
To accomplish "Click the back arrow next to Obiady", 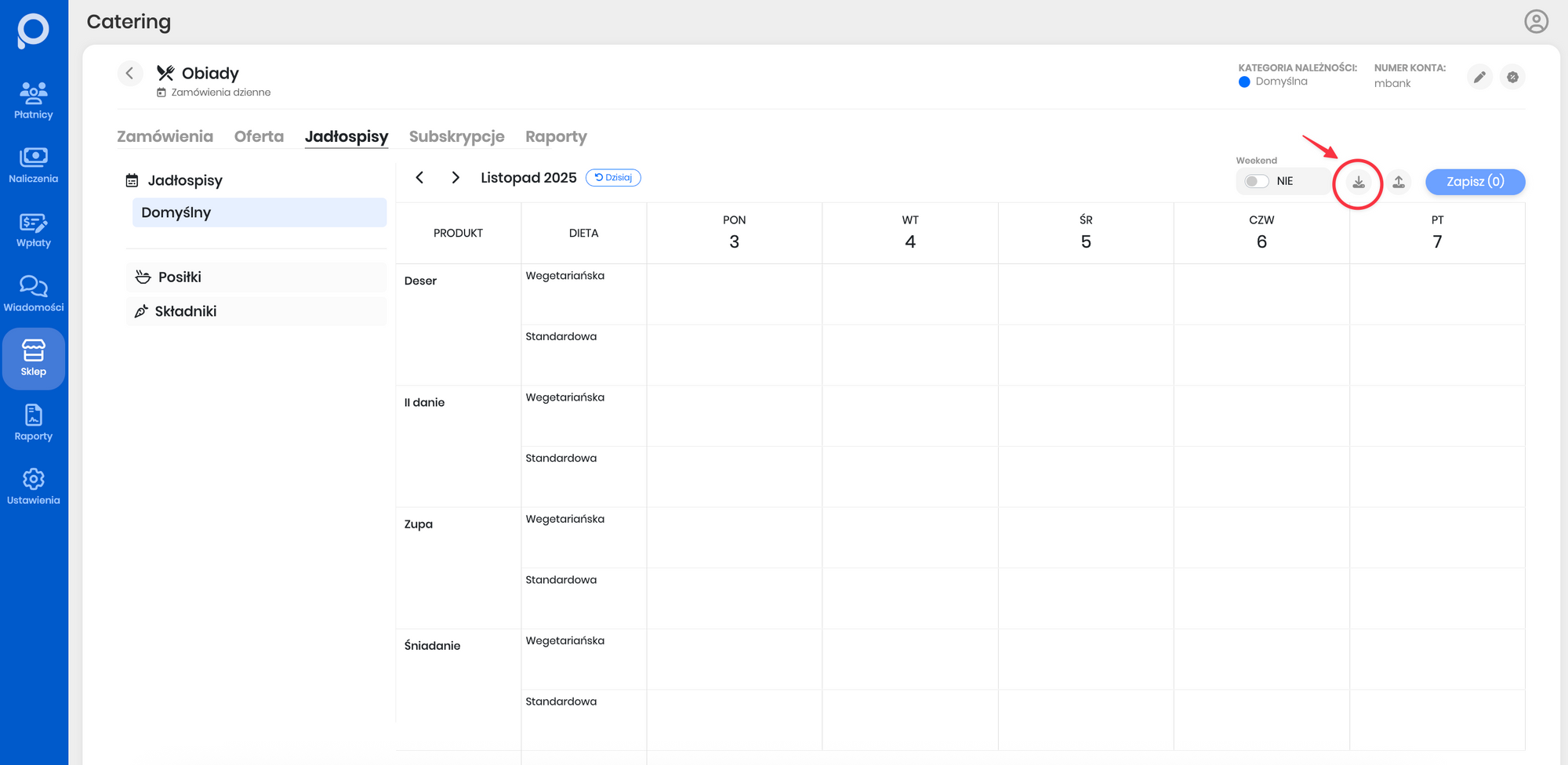I will [x=130, y=74].
